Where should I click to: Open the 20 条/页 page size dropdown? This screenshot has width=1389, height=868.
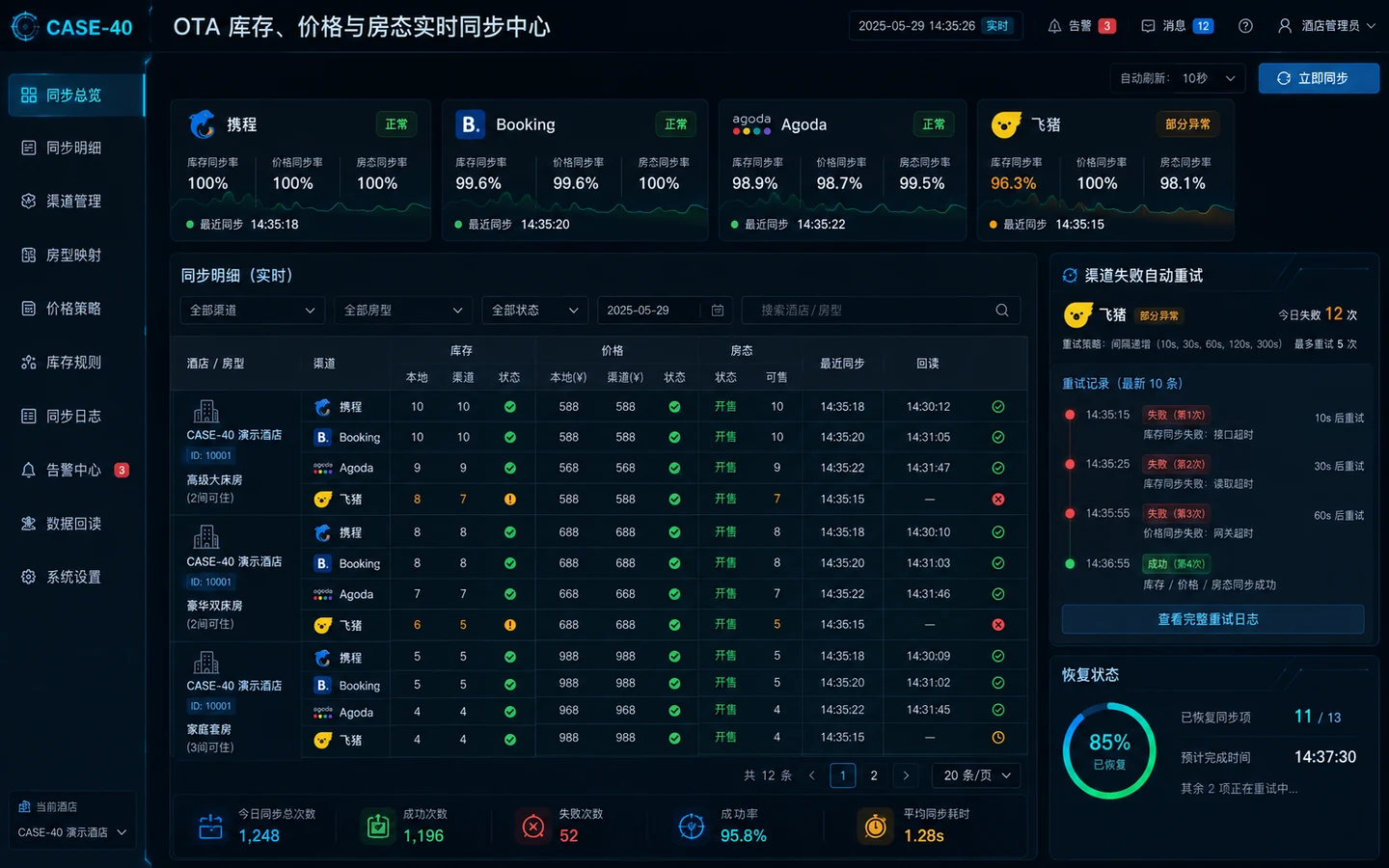point(976,775)
